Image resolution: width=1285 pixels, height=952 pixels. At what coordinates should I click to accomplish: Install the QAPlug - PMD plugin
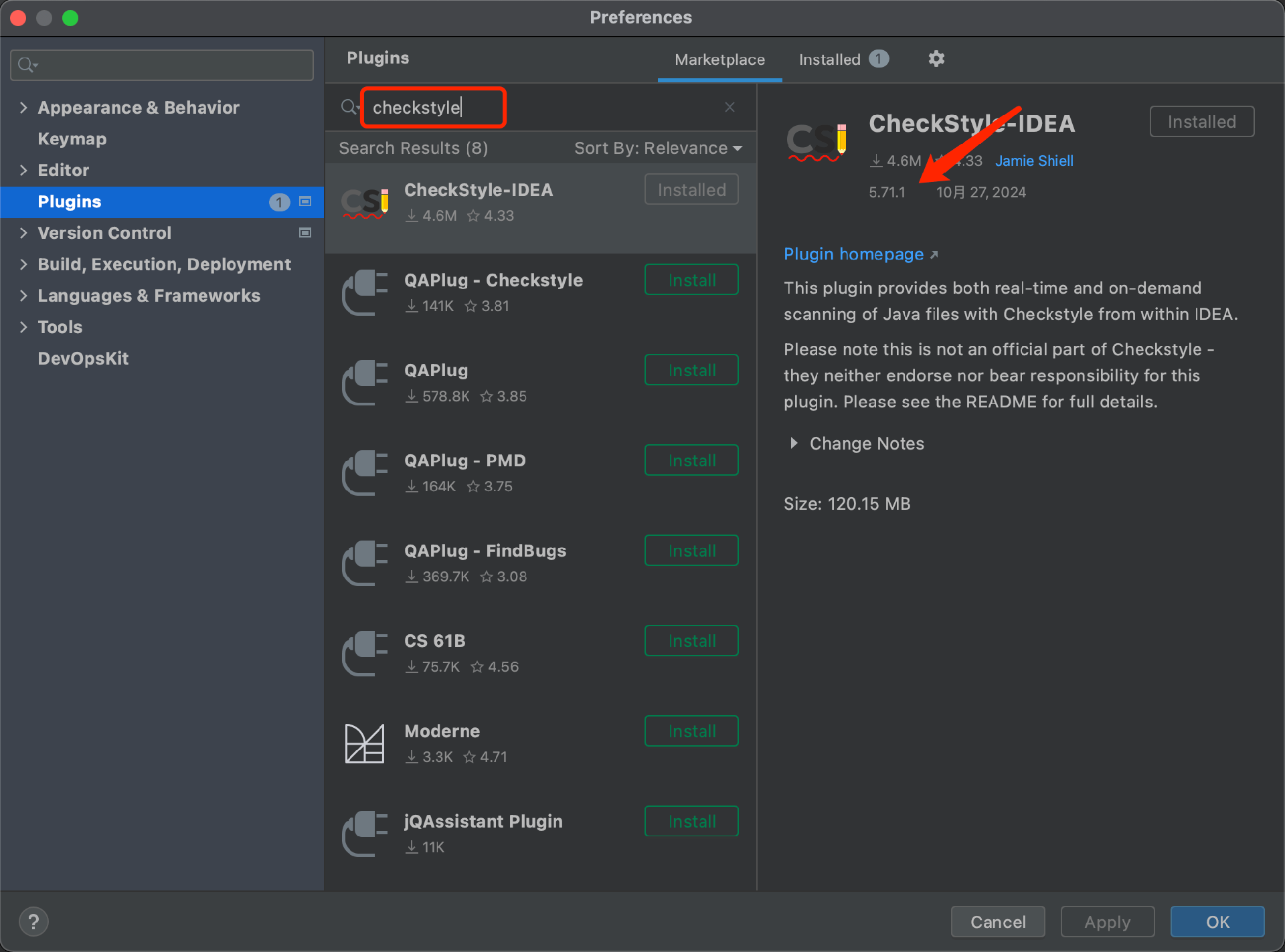tap(691, 460)
